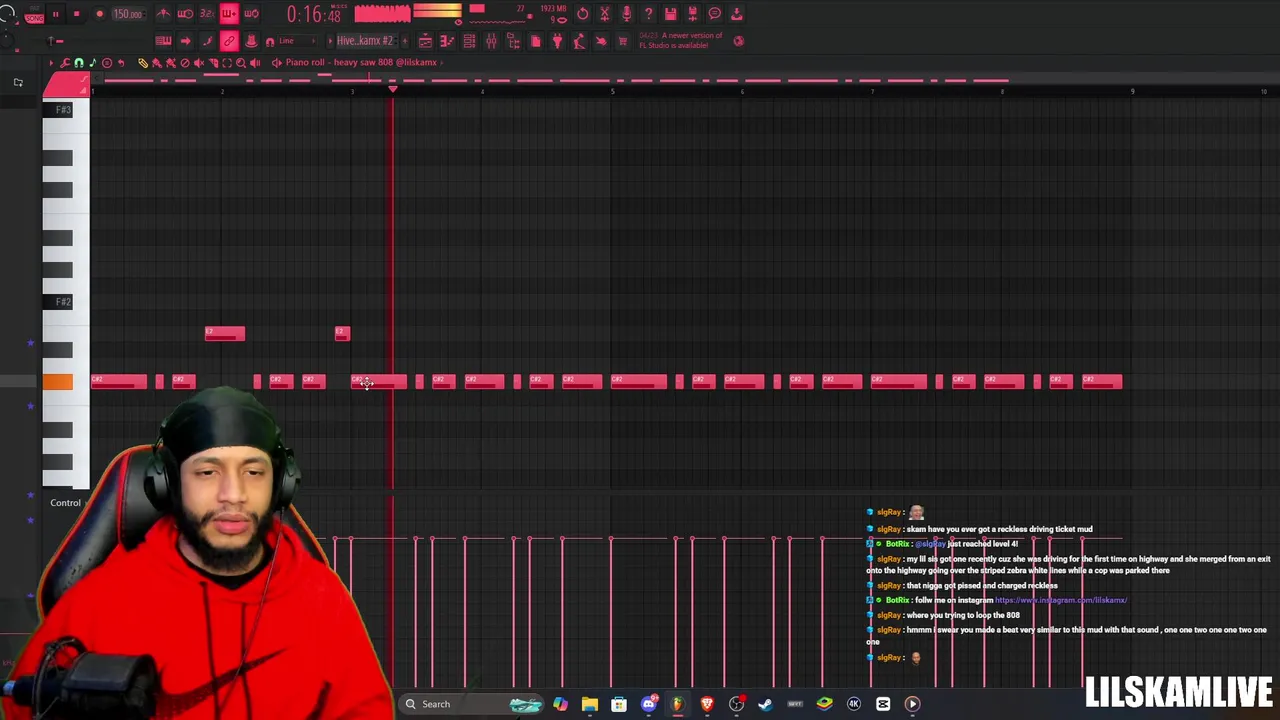Open the undo history icon
This screenshot has width=1280, height=720.
click(583, 14)
